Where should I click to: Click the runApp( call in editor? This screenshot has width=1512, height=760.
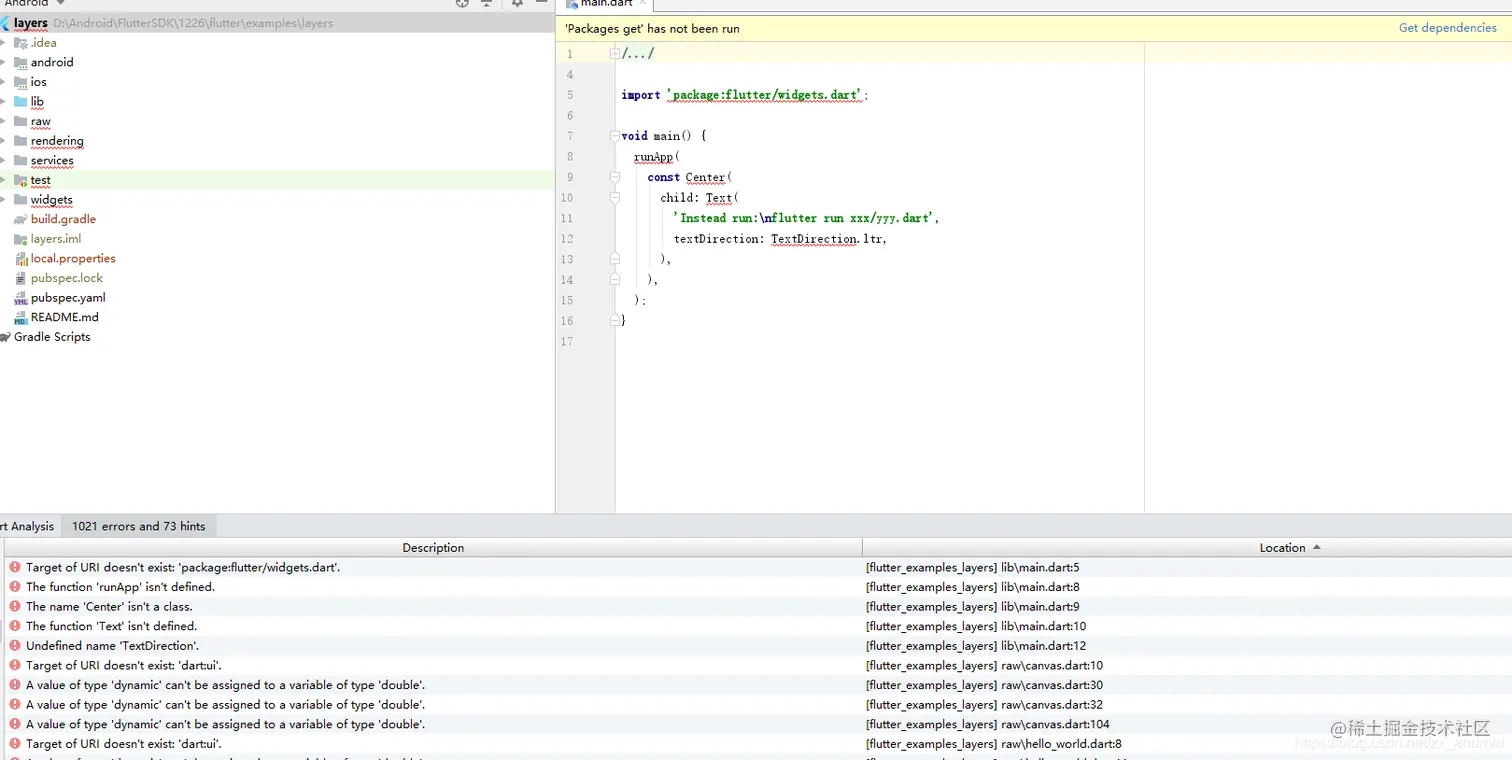pyautogui.click(x=657, y=157)
